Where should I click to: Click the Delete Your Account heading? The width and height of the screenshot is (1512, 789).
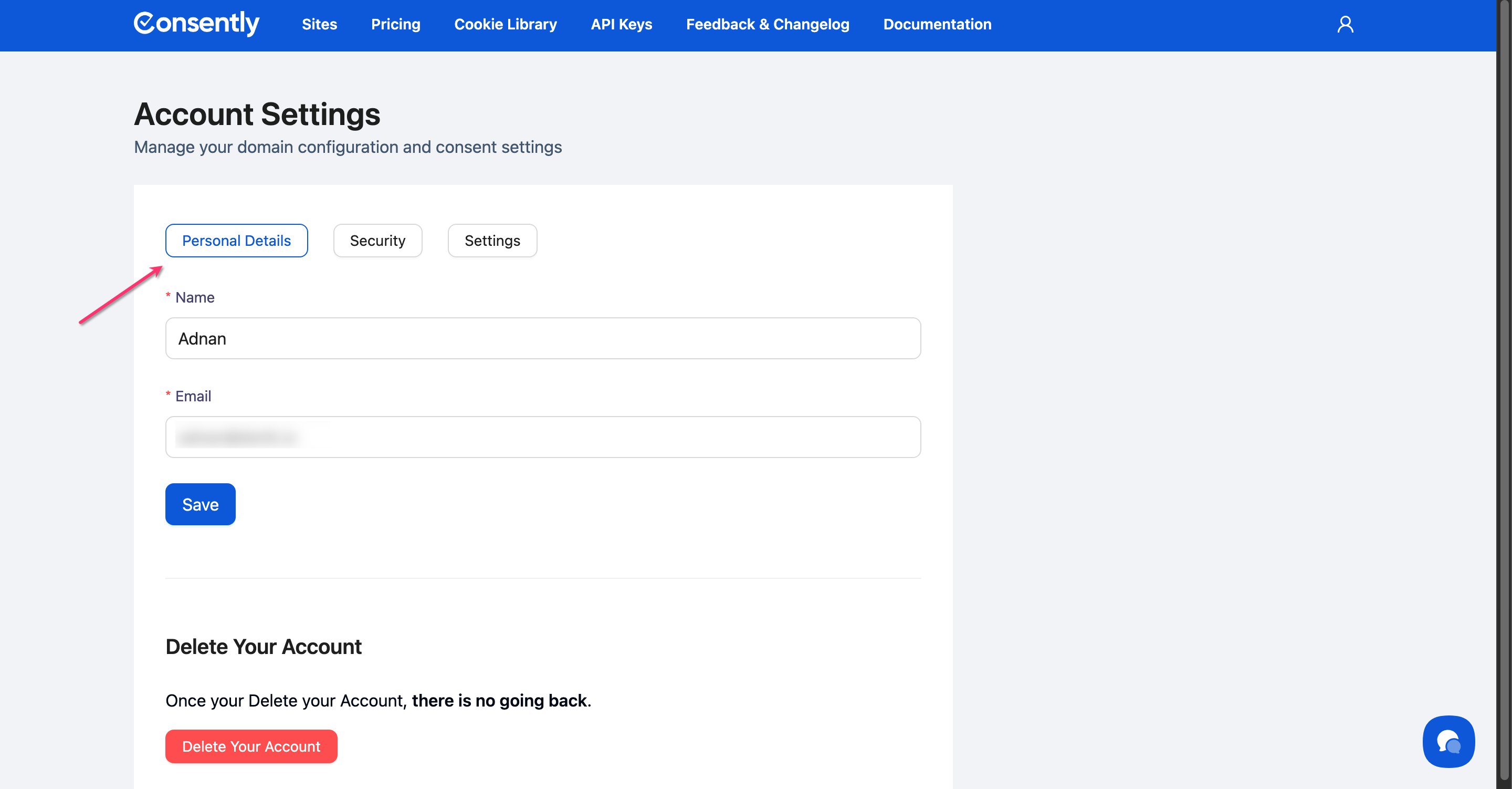tap(263, 646)
